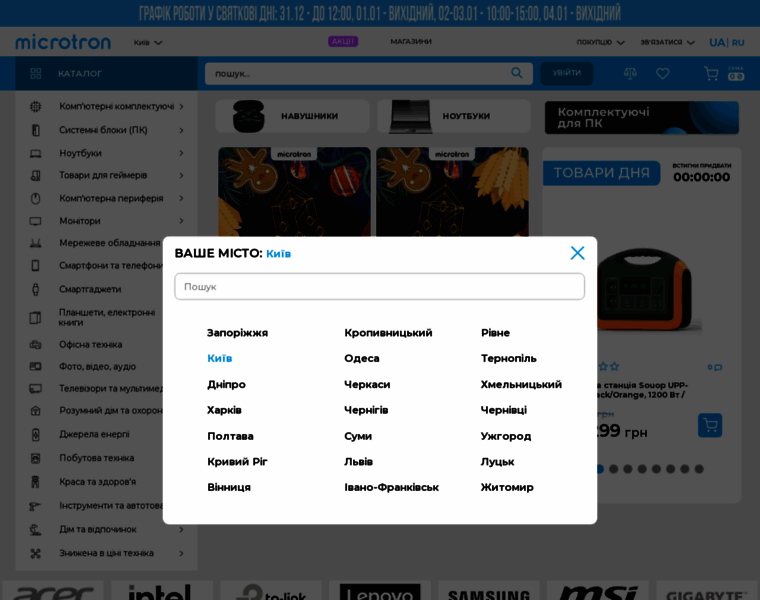
Task: Pick Рівне city
Action: [x=495, y=333]
